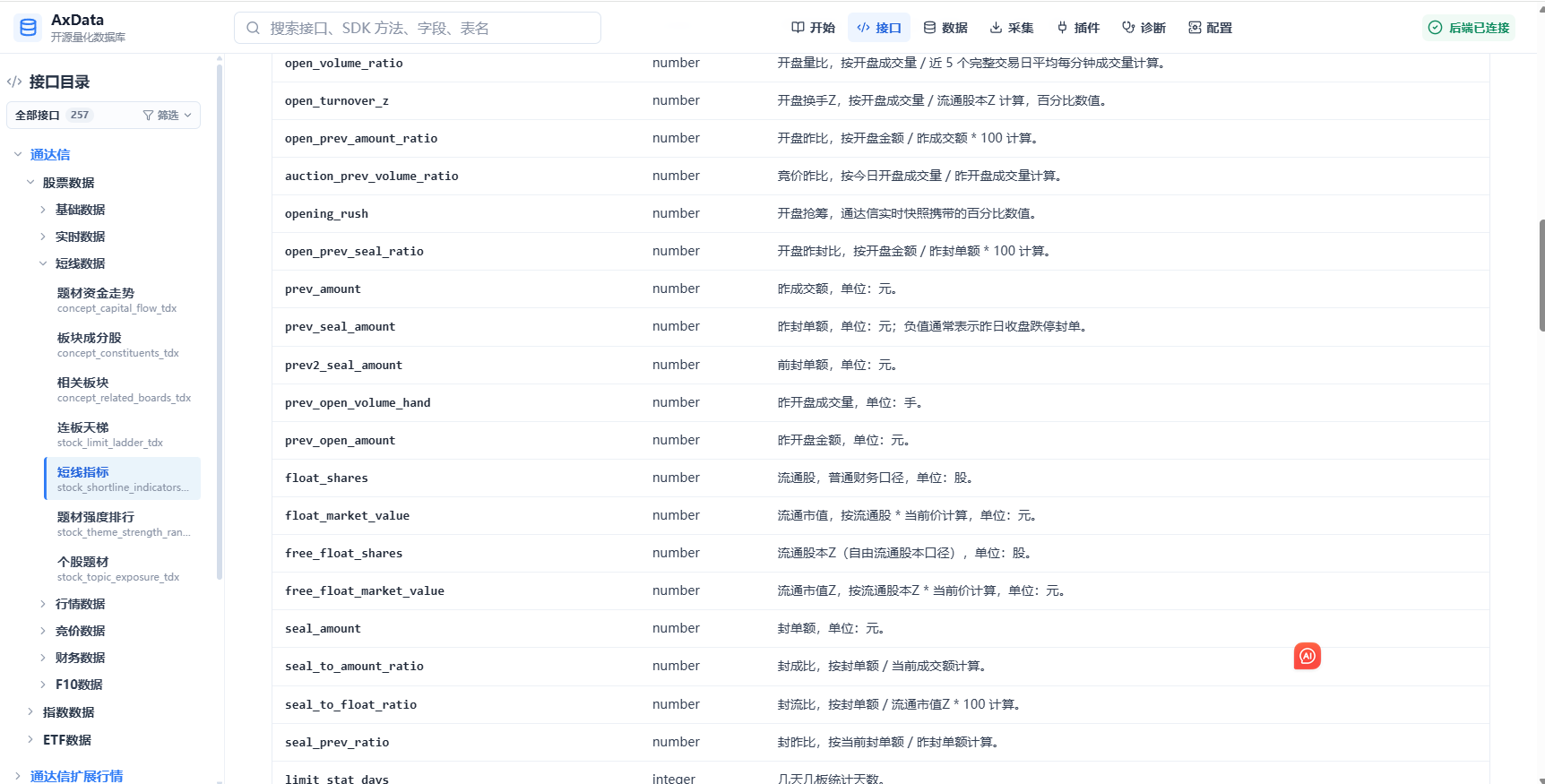The height and width of the screenshot is (784, 1545).
Task: Click the float_shares field name
Action: click(x=326, y=478)
